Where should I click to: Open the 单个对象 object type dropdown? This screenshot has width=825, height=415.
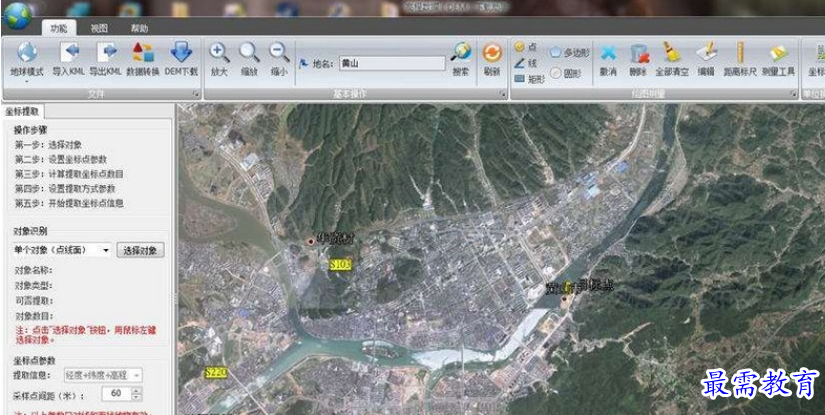click(106, 250)
